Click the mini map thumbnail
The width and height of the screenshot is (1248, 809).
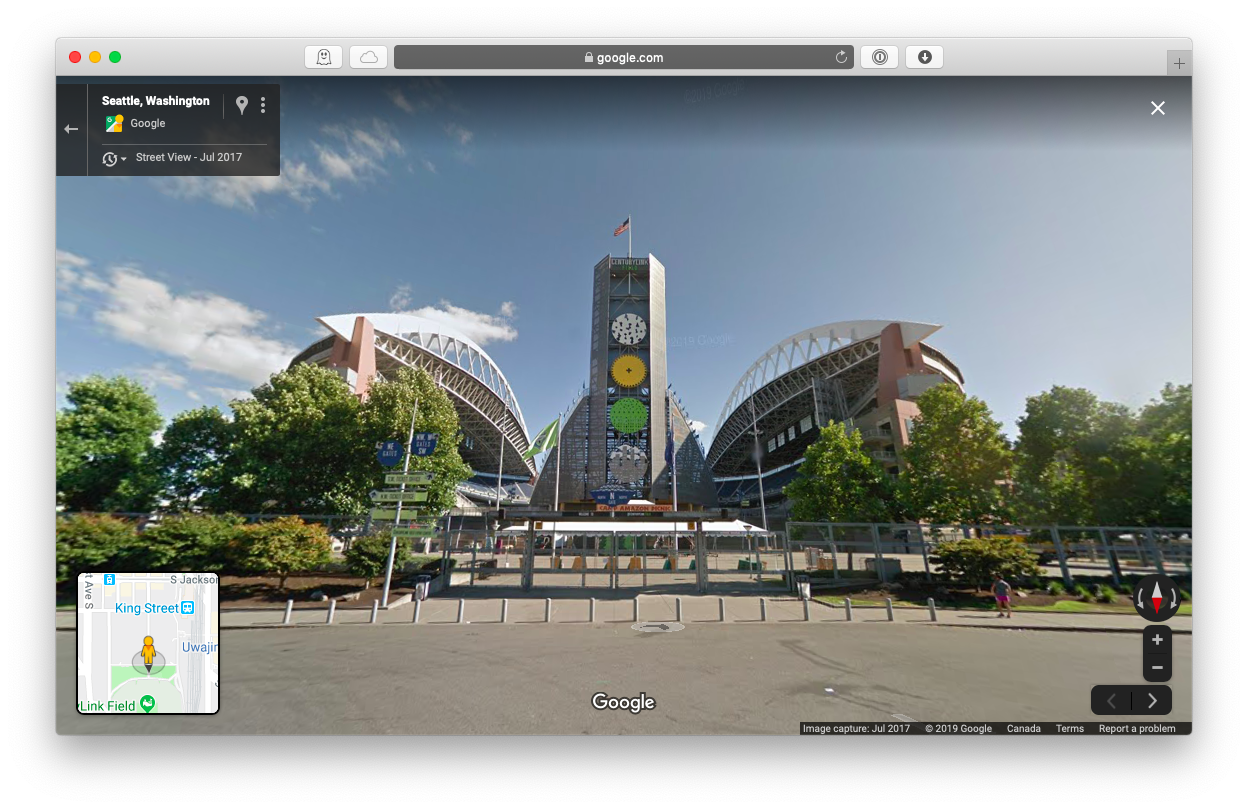(148, 643)
